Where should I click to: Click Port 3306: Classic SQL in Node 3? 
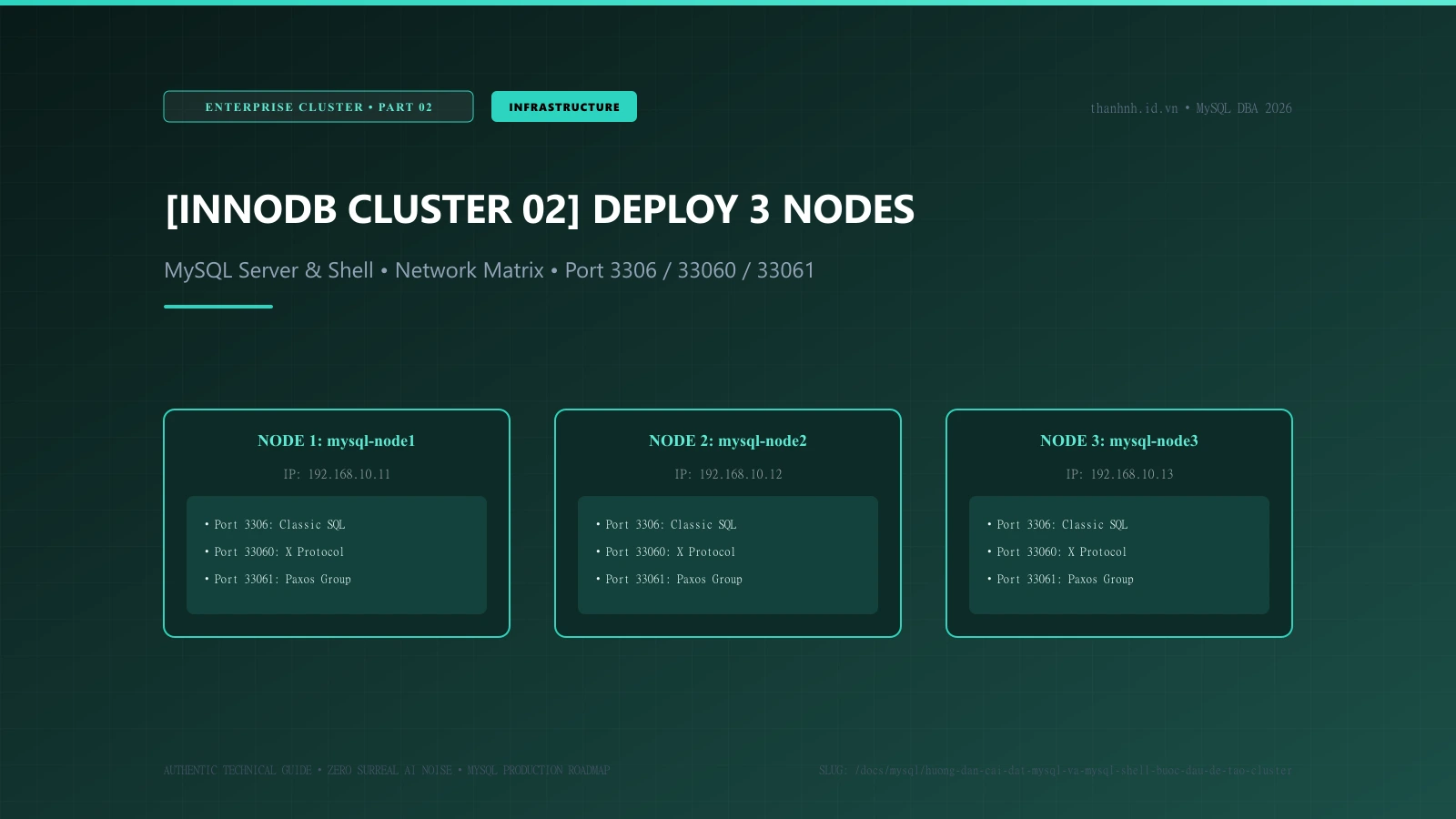(1057, 525)
